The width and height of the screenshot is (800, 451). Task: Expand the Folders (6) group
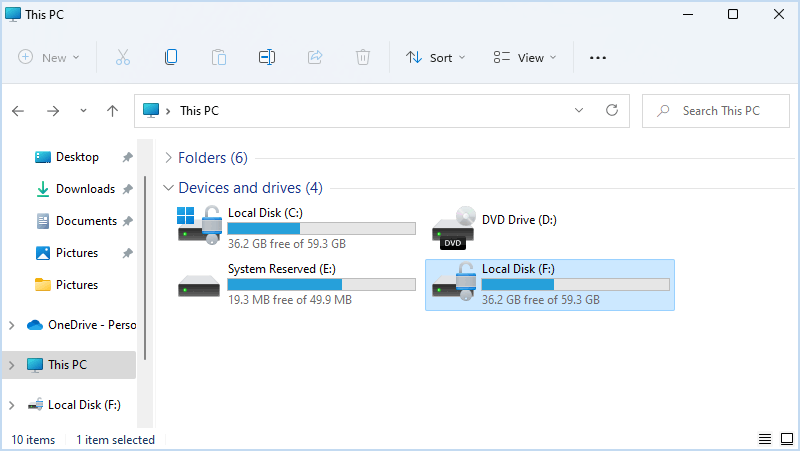pyautogui.click(x=168, y=158)
